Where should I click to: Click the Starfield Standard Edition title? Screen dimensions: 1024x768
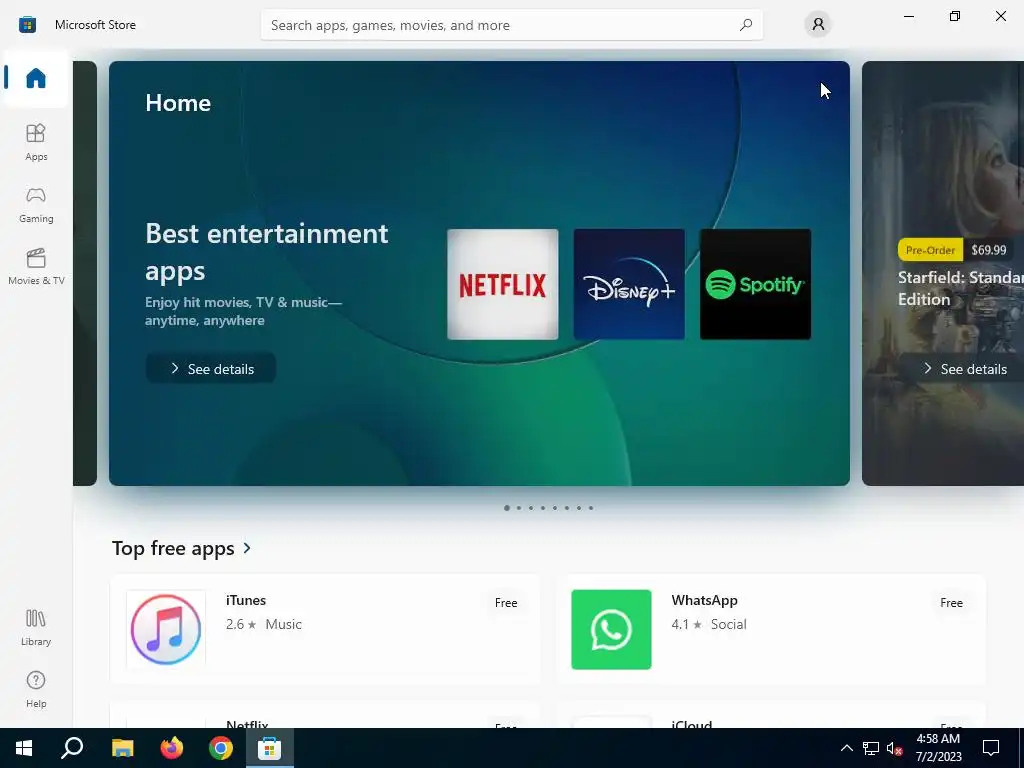click(960, 288)
